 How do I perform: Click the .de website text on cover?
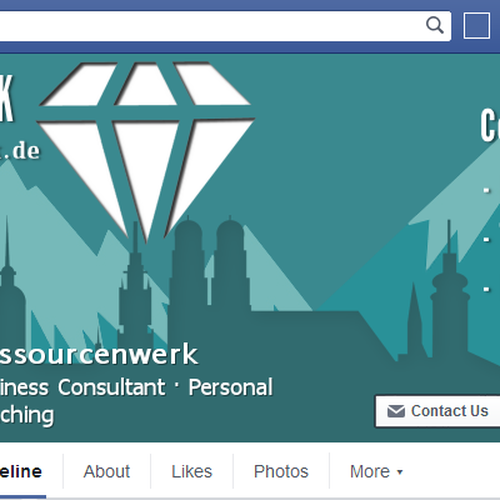[21, 151]
